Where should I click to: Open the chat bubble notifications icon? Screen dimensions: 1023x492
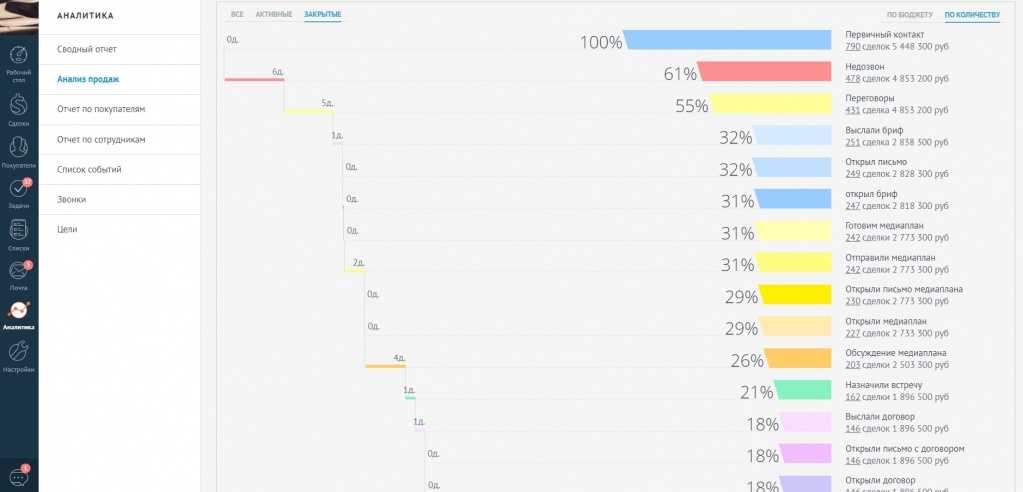click(18, 476)
